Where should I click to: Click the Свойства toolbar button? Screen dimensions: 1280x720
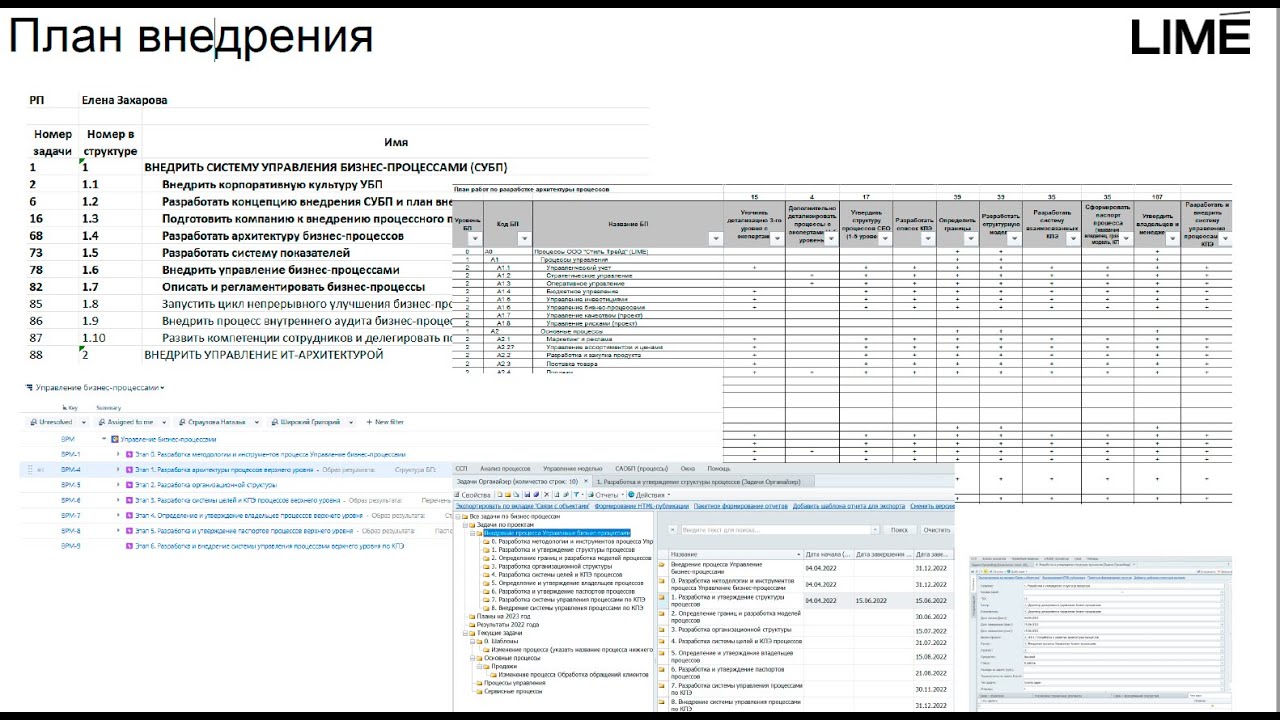(x=474, y=494)
